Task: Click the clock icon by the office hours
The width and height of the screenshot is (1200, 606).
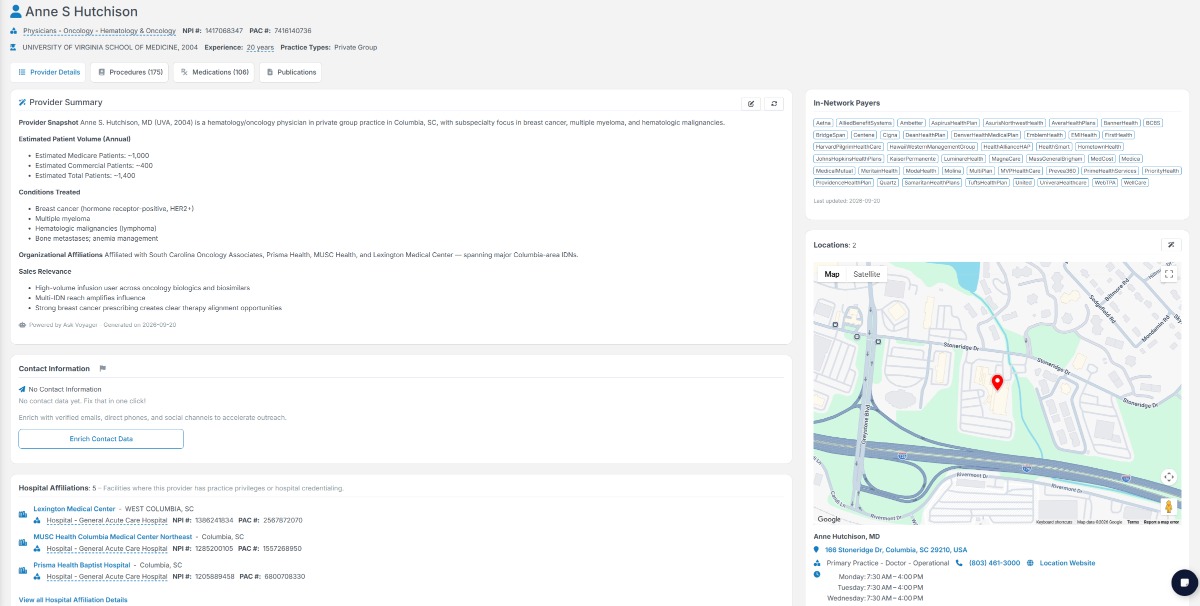Action: (817, 574)
